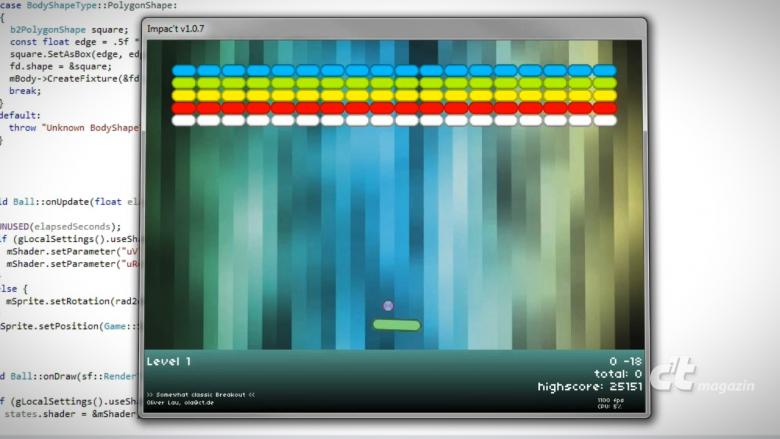Click the rightmost green brick

coord(605,83)
